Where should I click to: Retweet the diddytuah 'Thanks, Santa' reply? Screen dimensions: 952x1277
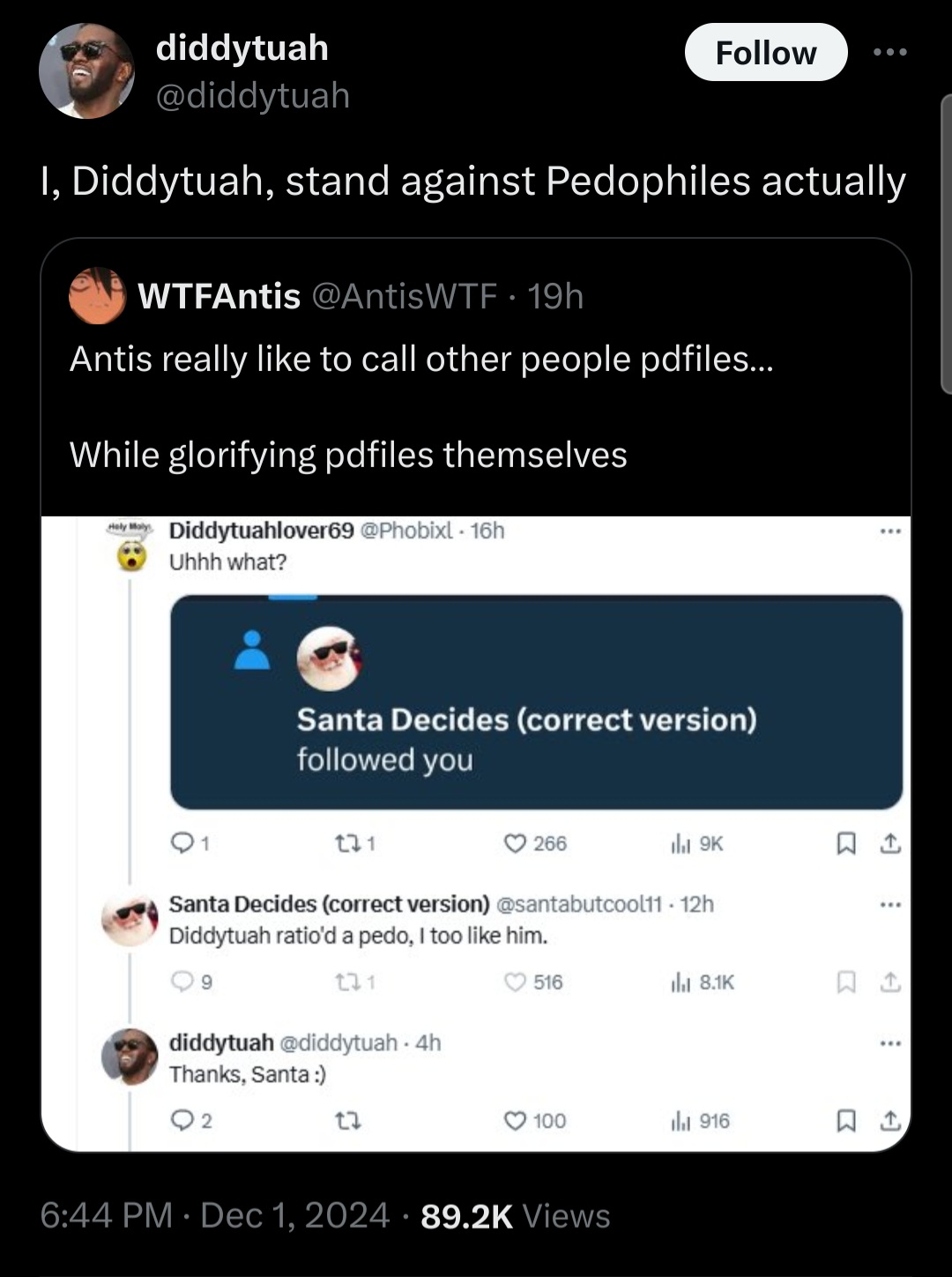(348, 1121)
